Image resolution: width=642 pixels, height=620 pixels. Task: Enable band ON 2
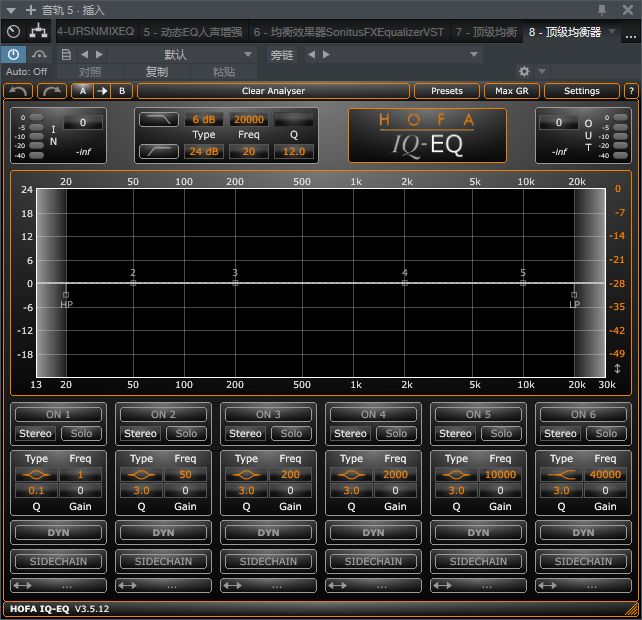tap(163, 414)
